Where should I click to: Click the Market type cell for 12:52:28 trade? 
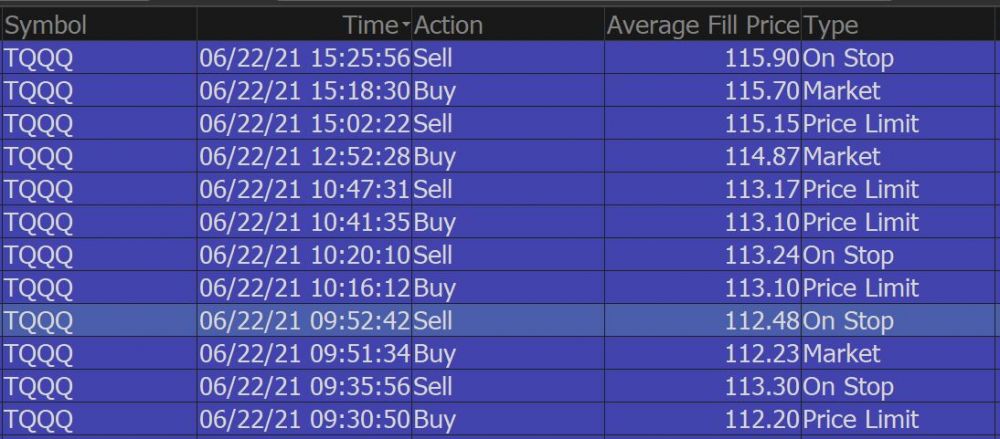click(842, 157)
